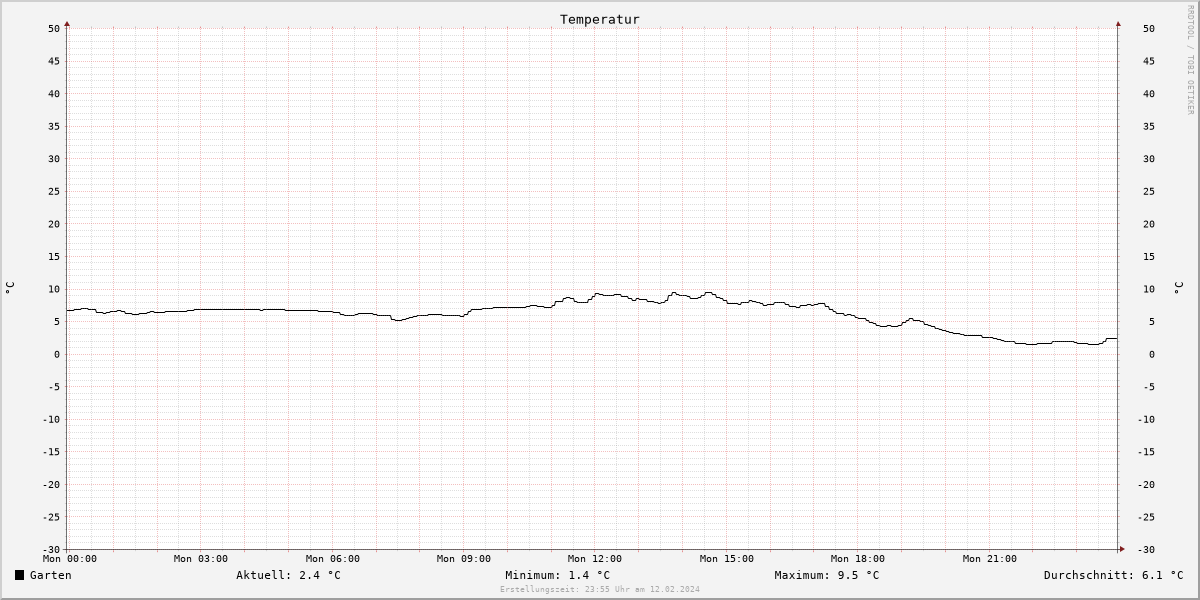Click the black Garten legend swatch
The image size is (1200, 600).
(x=19, y=575)
